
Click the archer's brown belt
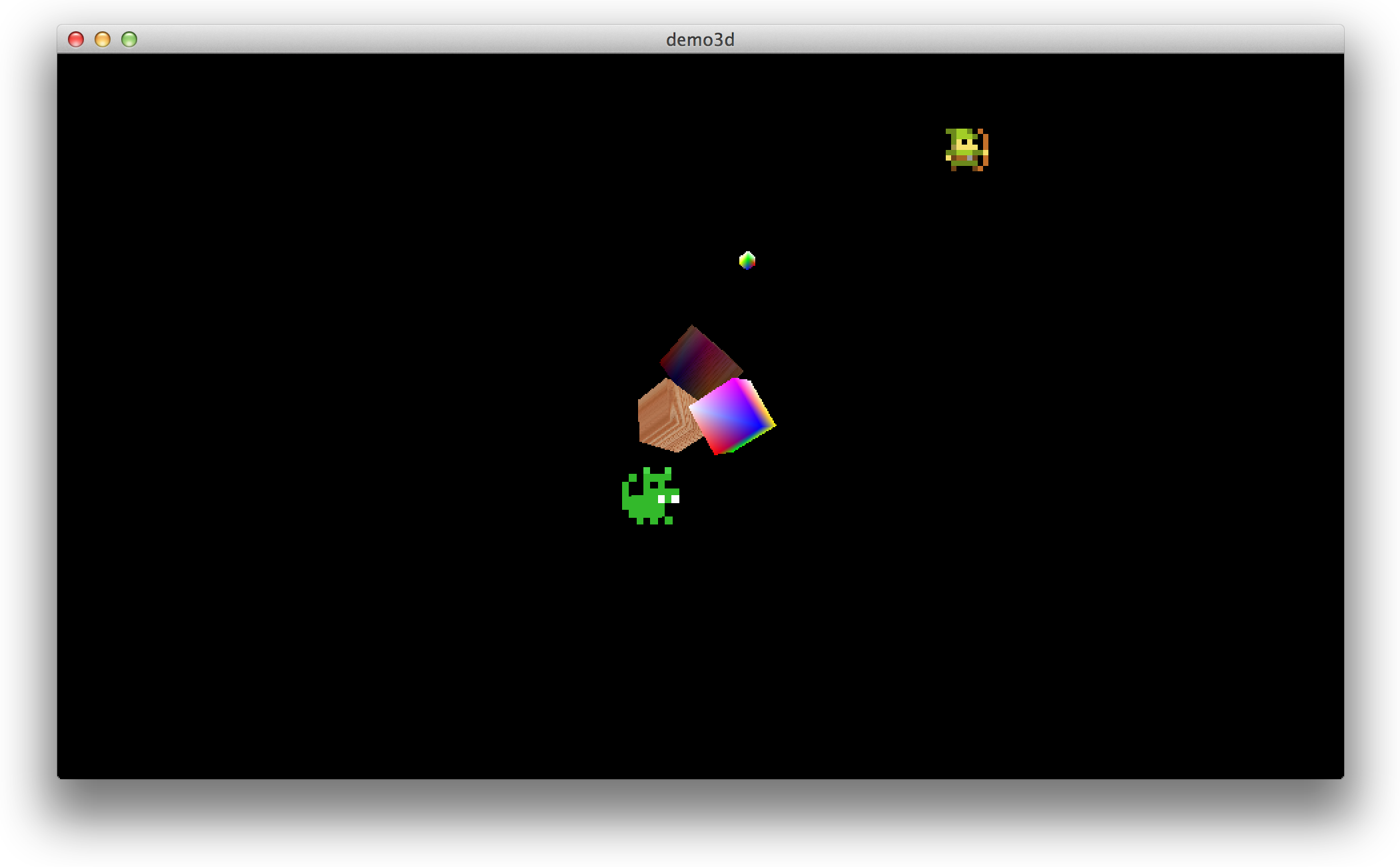[962, 159]
